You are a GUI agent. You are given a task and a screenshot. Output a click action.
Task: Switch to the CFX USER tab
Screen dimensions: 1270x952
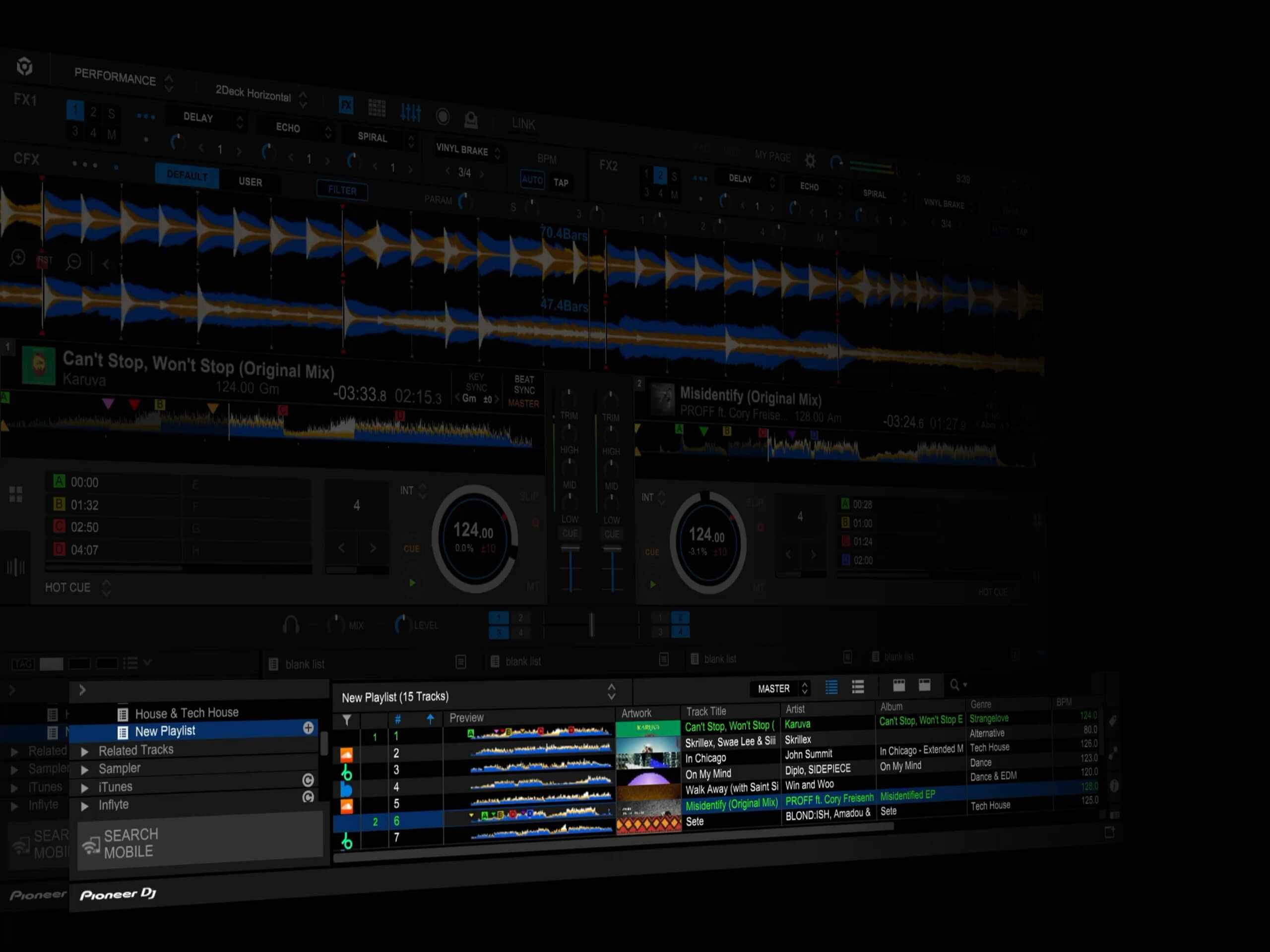click(250, 182)
